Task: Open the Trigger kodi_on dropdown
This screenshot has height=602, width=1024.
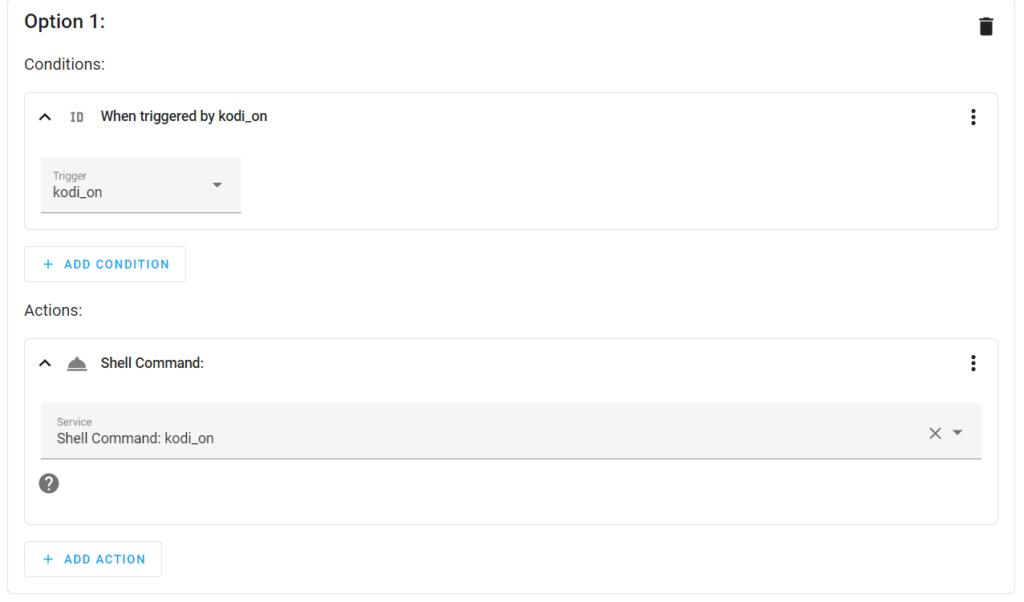Action: click(x=141, y=185)
